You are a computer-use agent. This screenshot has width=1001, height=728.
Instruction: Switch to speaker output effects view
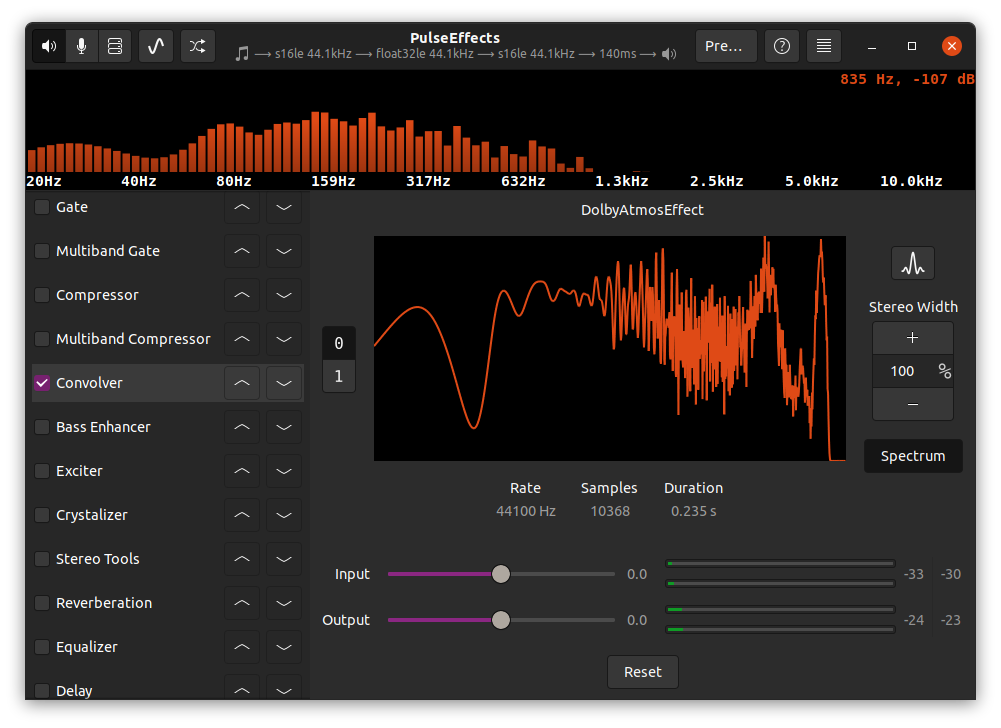49,46
